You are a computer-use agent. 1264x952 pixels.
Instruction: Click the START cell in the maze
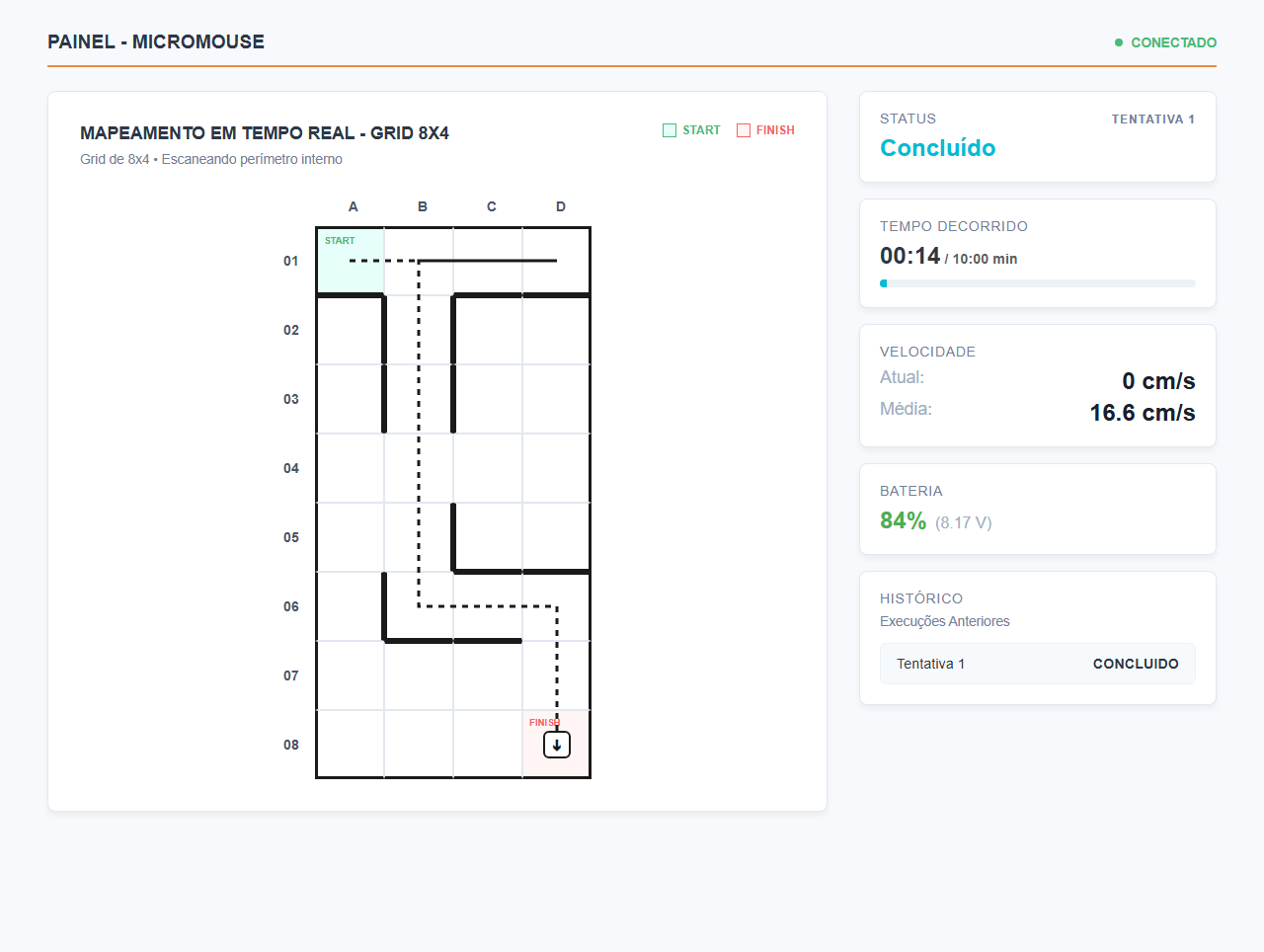pyautogui.click(x=351, y=261)
